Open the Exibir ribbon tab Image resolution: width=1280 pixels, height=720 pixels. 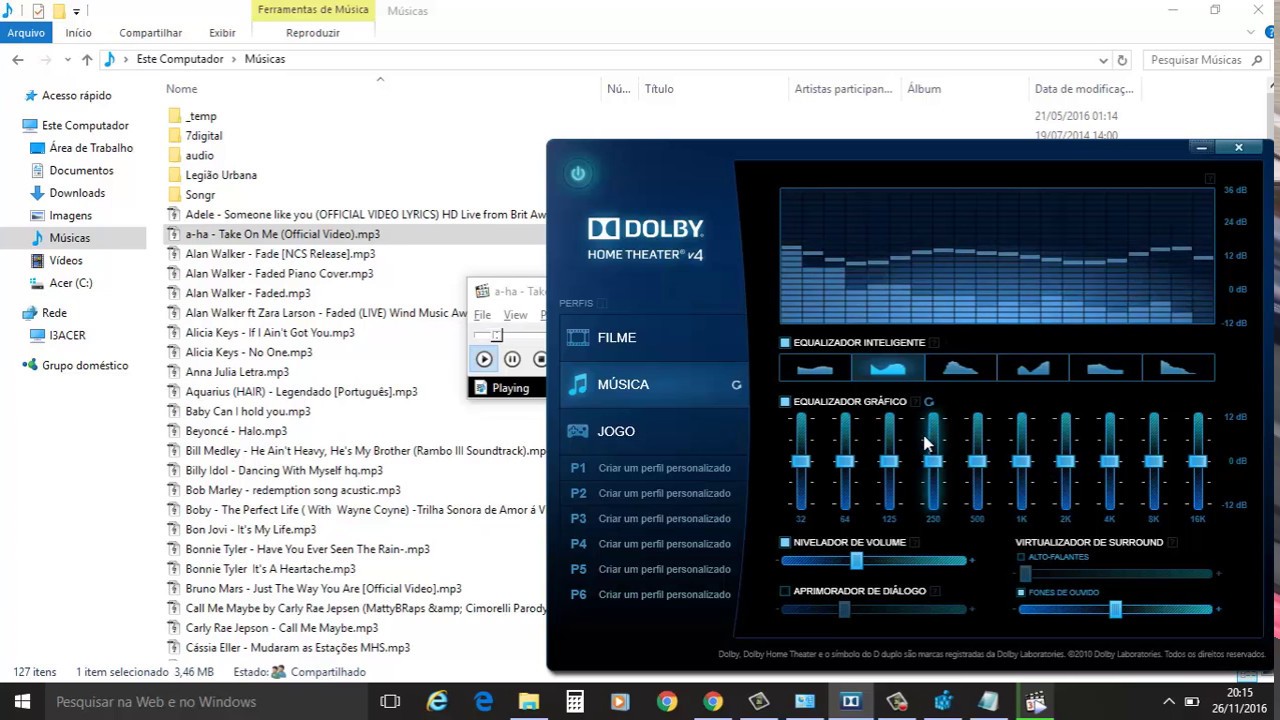tap(223, 33)
